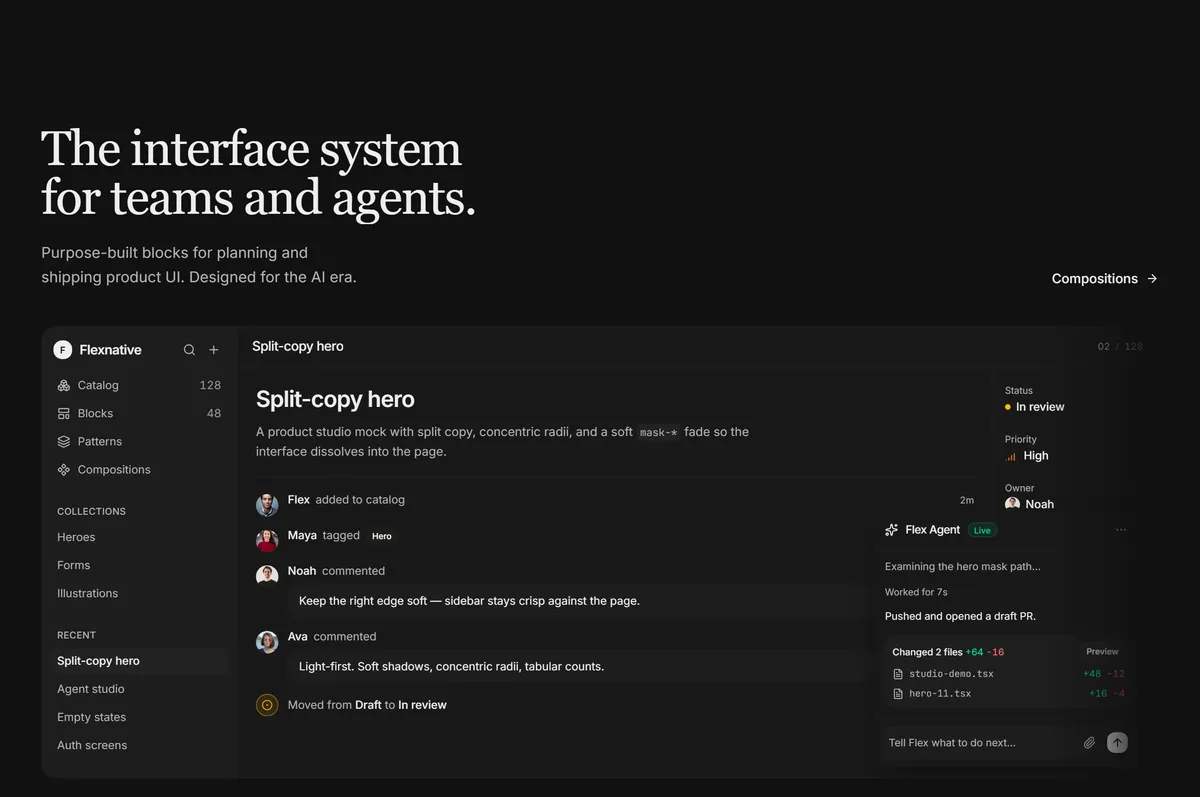Send message with the arrow-up button
The width and height of the screenshot is (1200, 797).
pyautogui.click(x=1118, y=742)
